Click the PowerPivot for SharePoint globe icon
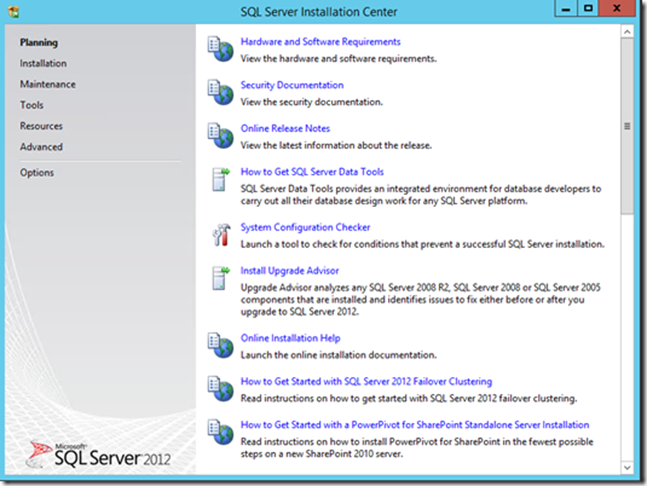 pos(220,432)
